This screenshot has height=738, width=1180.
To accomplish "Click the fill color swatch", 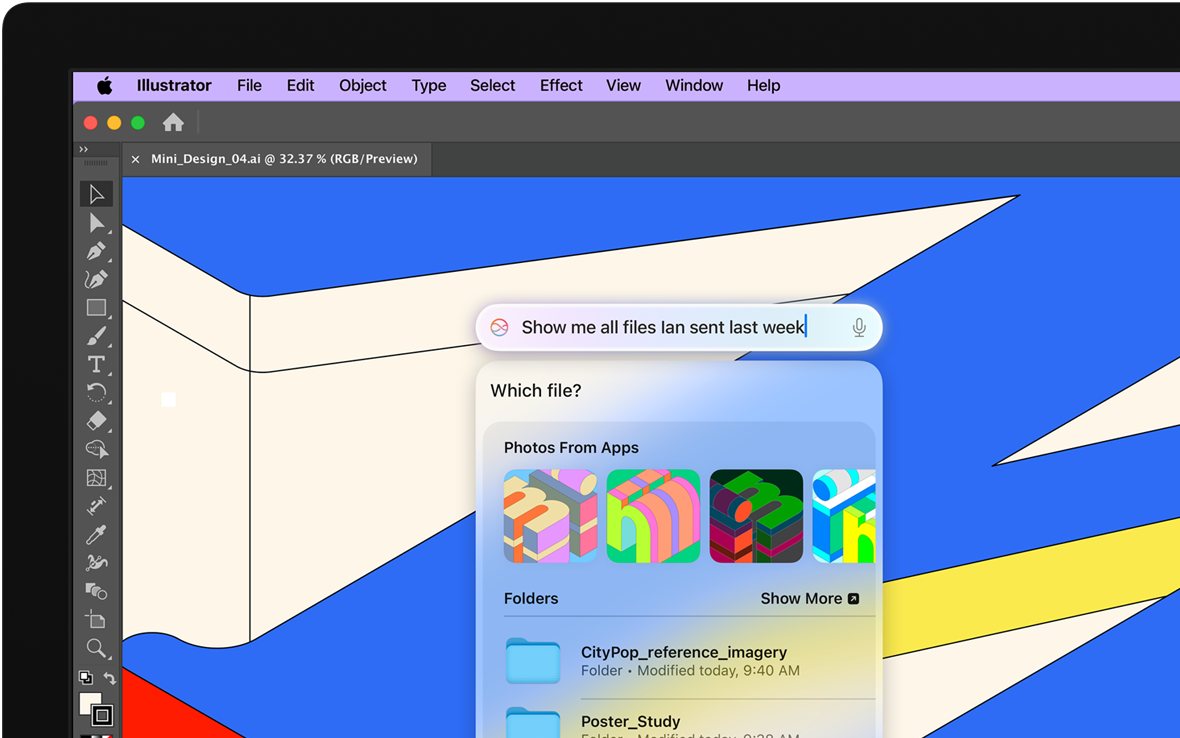I will [90, 702].
